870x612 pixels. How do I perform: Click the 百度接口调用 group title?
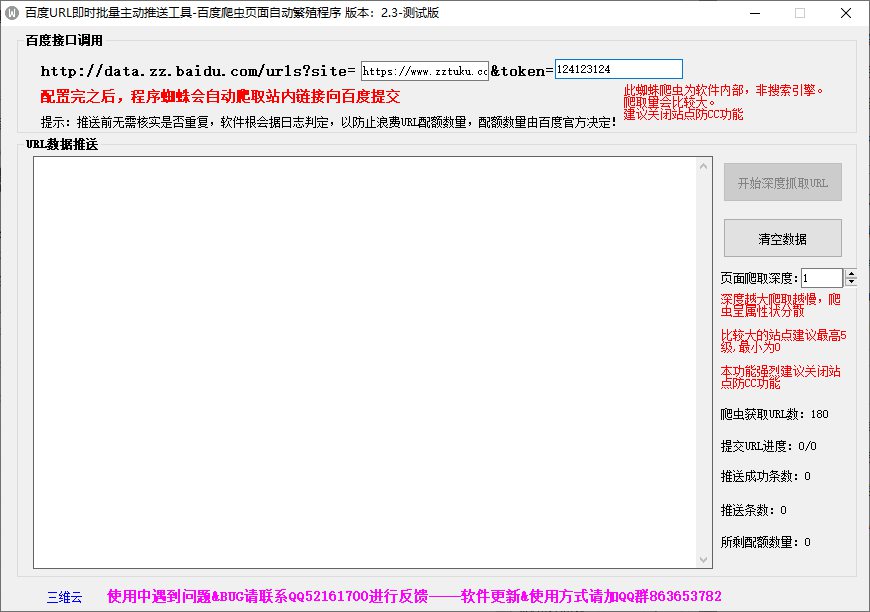(x=64, y=40)
